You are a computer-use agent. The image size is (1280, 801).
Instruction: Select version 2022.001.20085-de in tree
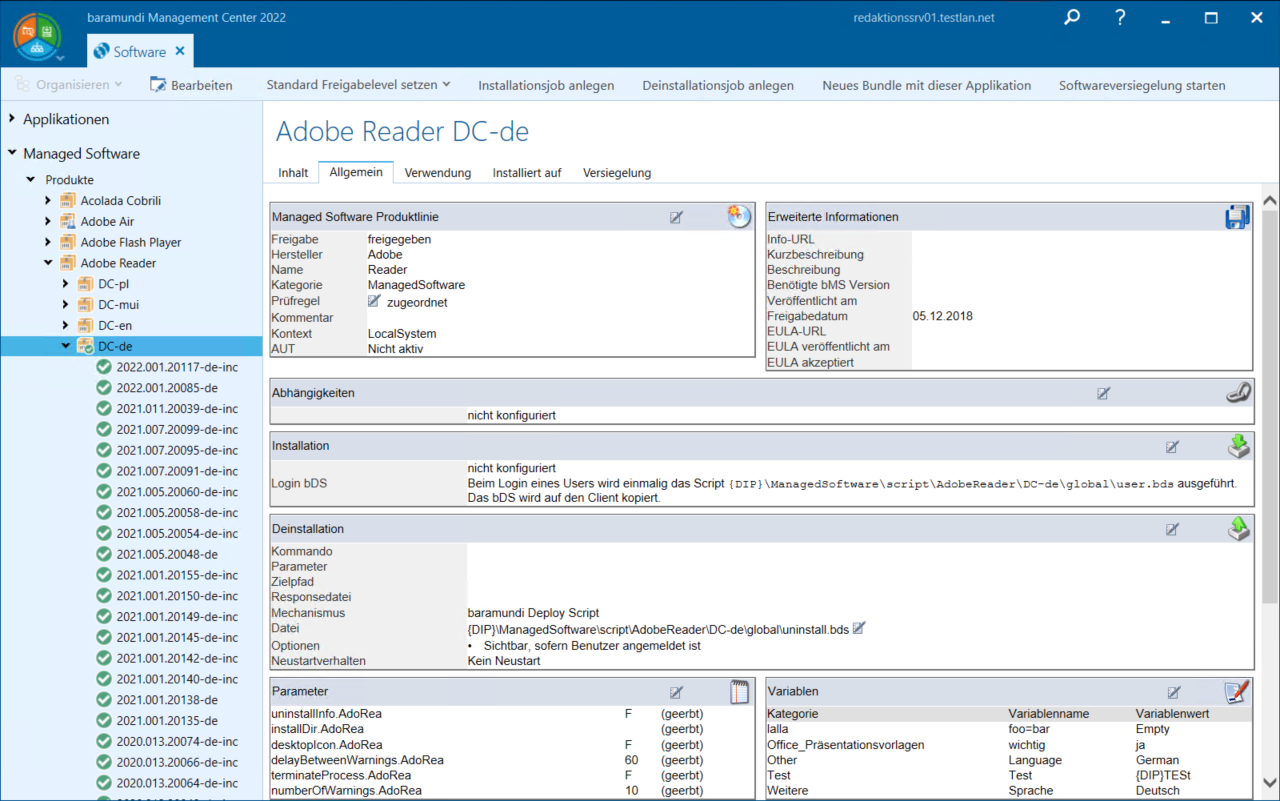[x=166, y=388]
